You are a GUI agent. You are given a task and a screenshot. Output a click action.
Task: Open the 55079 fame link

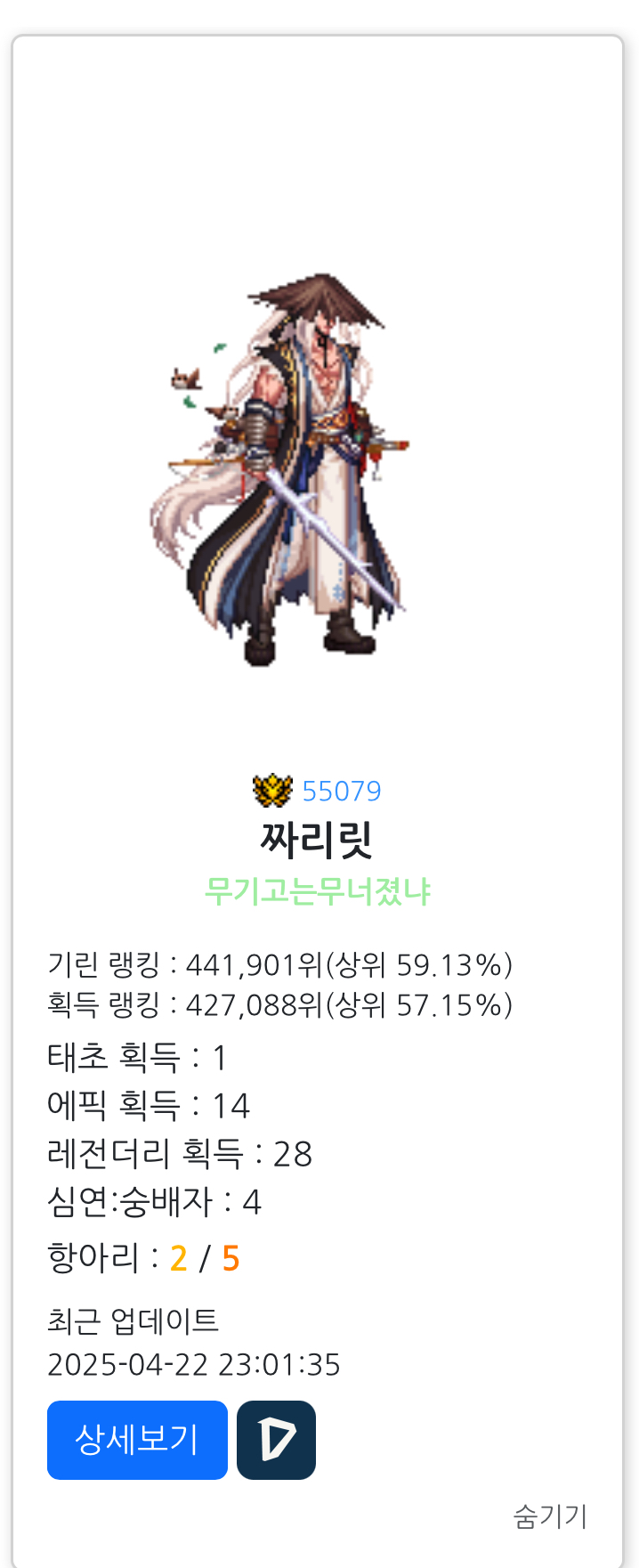tap(342, 791)
